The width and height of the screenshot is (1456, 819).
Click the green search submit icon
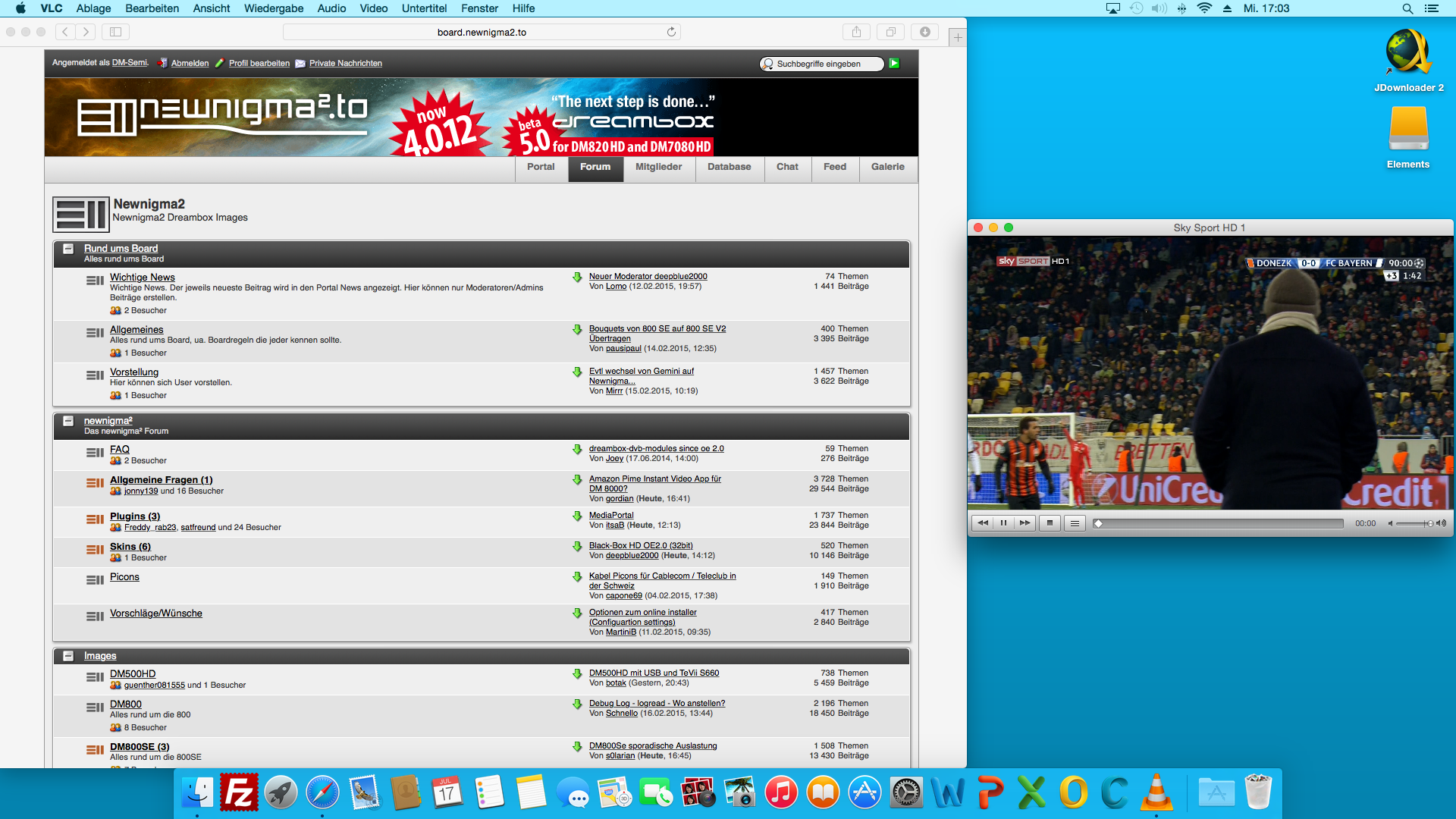(x=894, y=64)
